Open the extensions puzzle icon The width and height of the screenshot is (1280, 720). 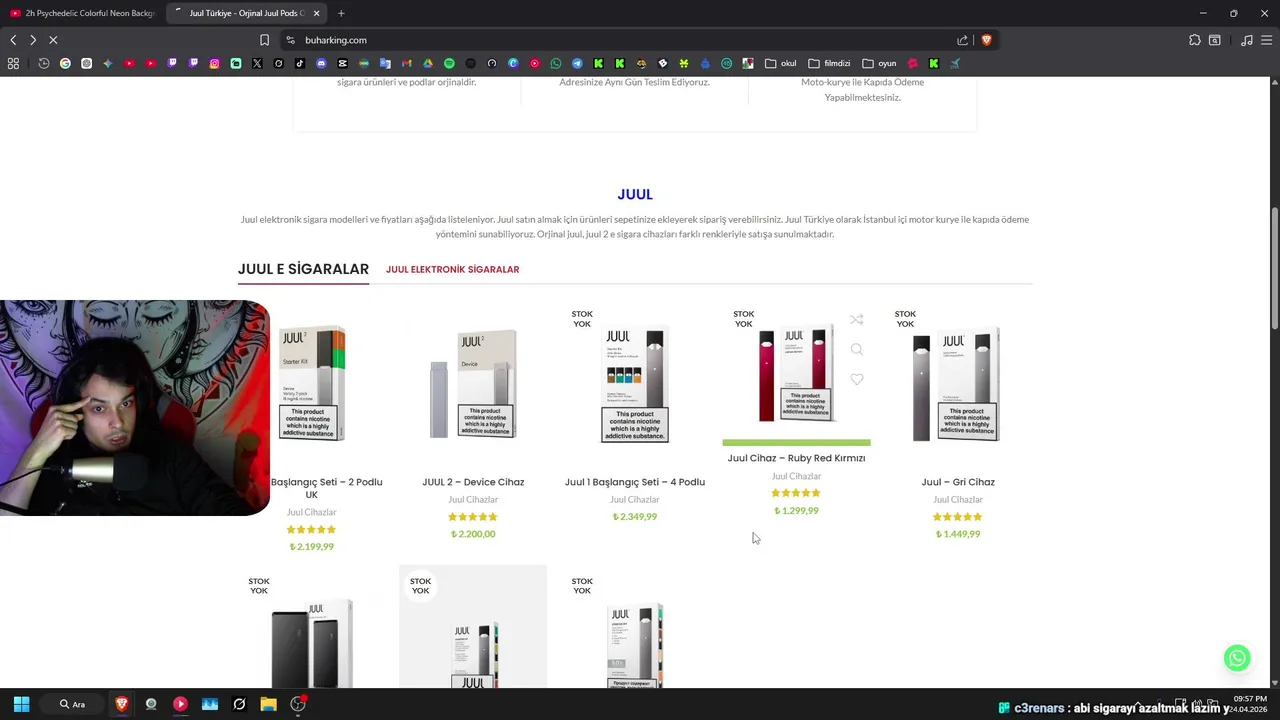coord(1195,40)
